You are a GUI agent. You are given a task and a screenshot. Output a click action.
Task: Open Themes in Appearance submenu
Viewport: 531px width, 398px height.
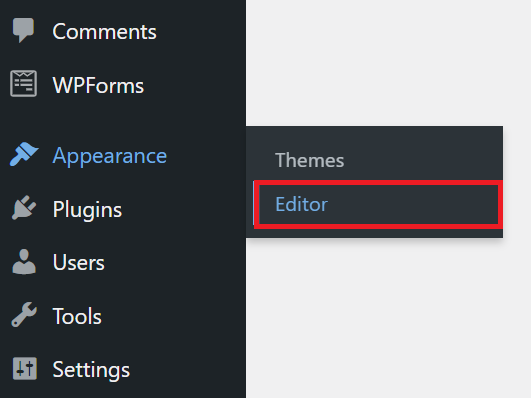coord(310,160)
